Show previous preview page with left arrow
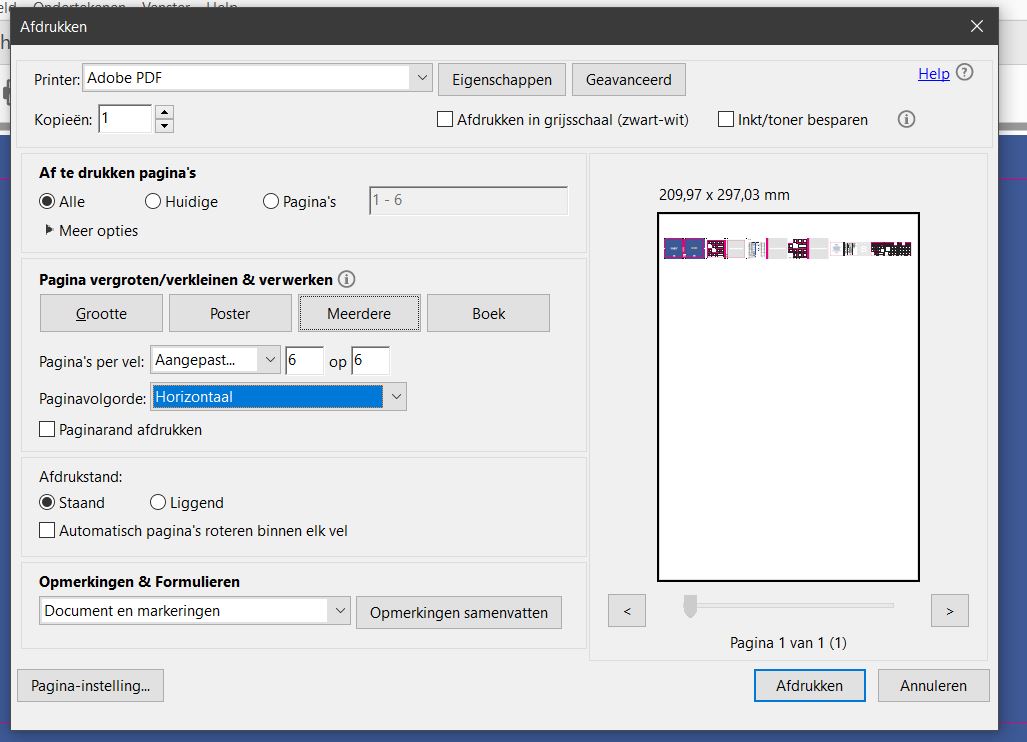This screenshot has width=1027, height=742. point(626,610)
